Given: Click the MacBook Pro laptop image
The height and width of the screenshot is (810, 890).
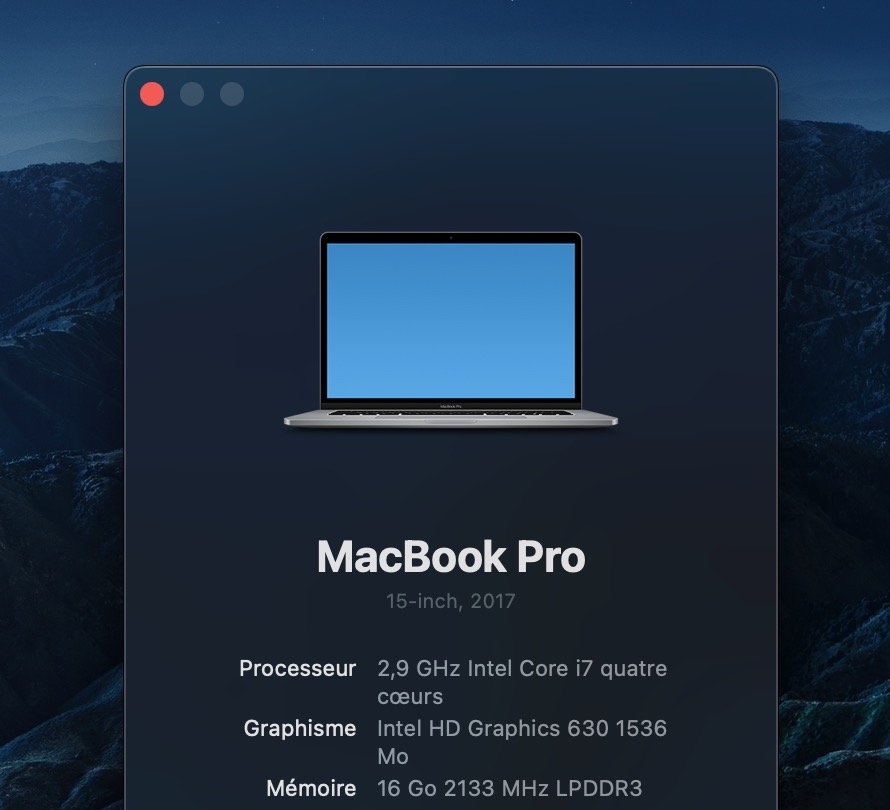Looking at the screenshot, I should (x=451, y=330).
